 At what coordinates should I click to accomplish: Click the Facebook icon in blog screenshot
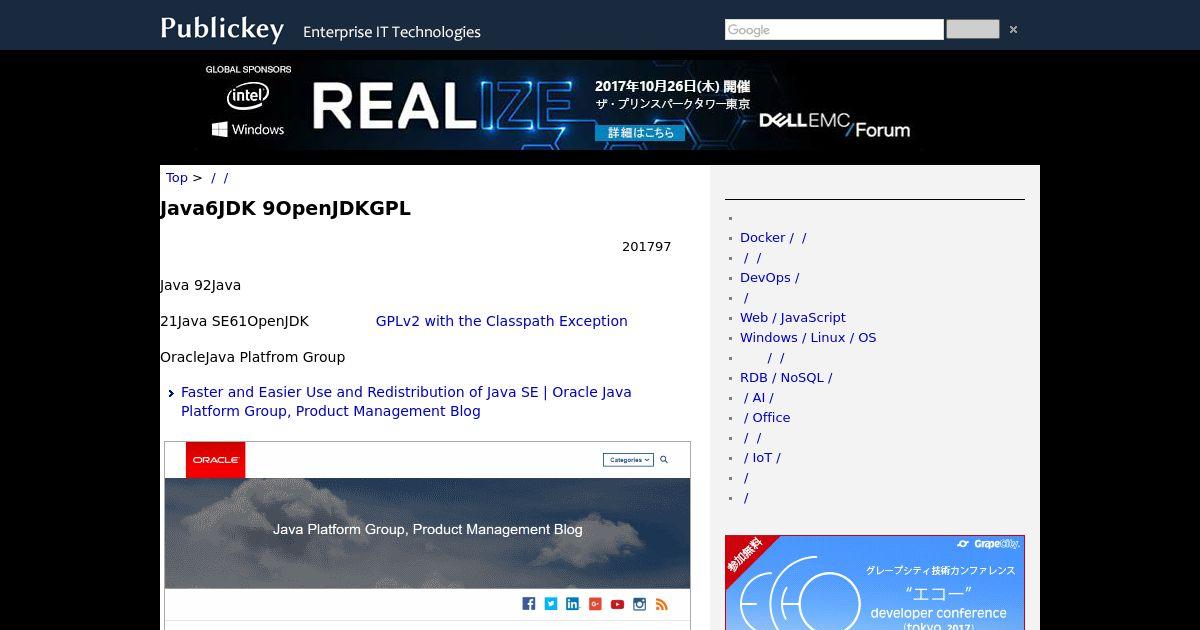point(529,604)
